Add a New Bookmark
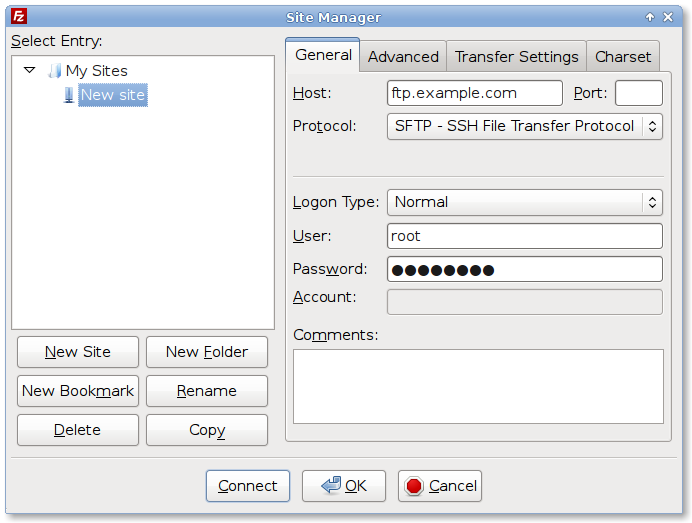The image size is (692, 523). click(78, 391)
